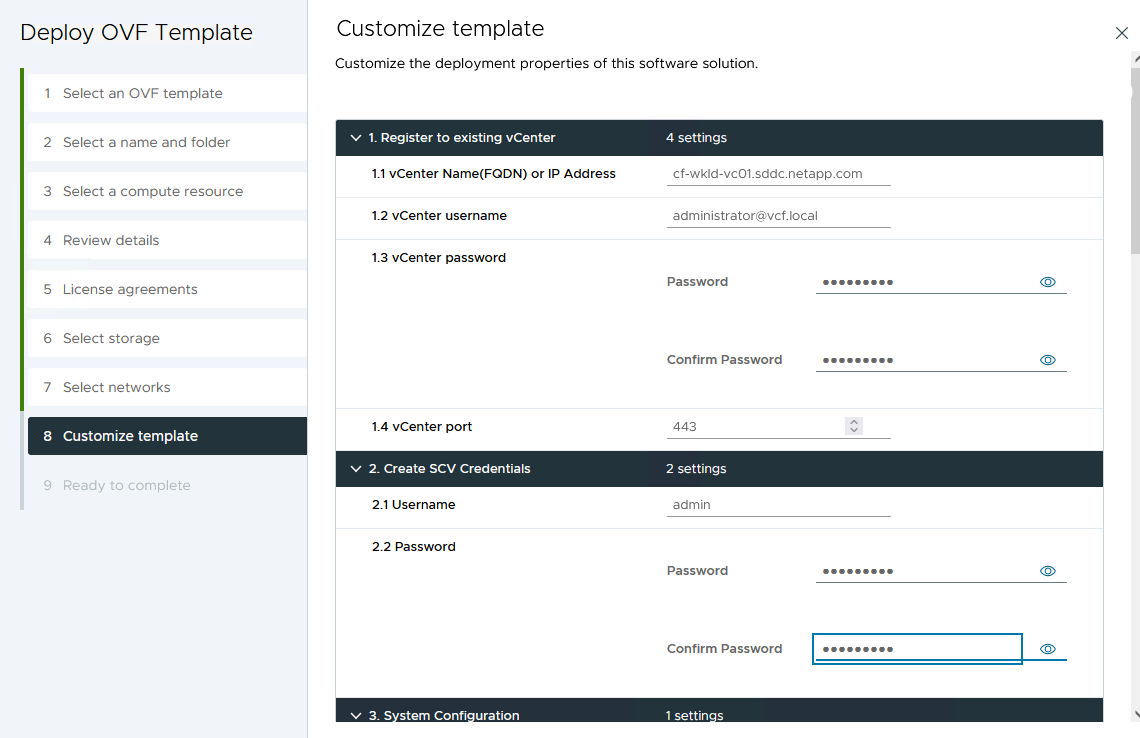1140x738 pixels.
Task: Click the vCenter port stepper arrows
Action: click(x=854, y=426)
